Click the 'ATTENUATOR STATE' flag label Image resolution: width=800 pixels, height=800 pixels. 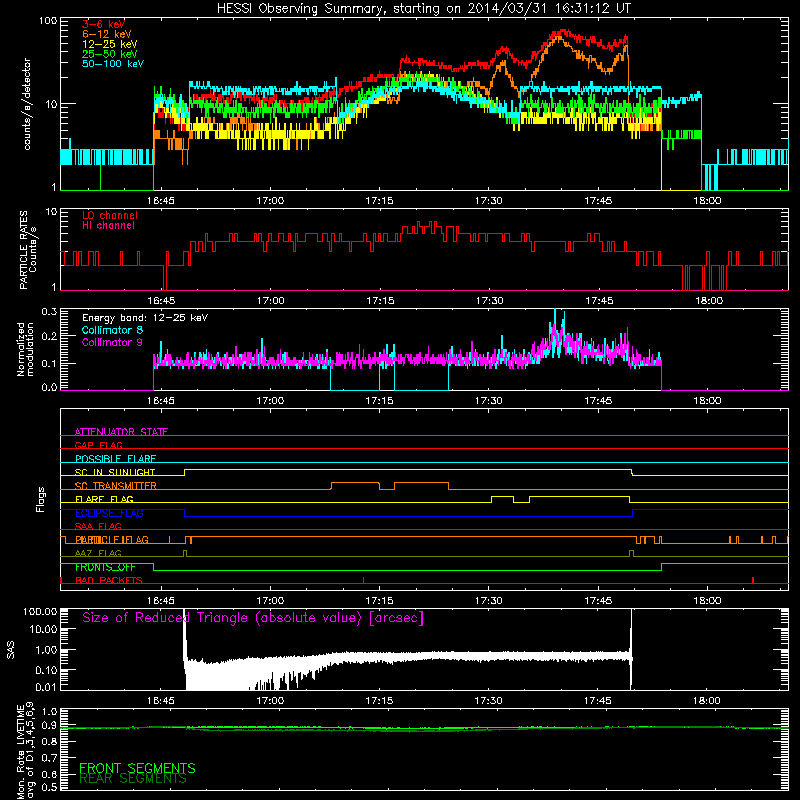[121, 432]
